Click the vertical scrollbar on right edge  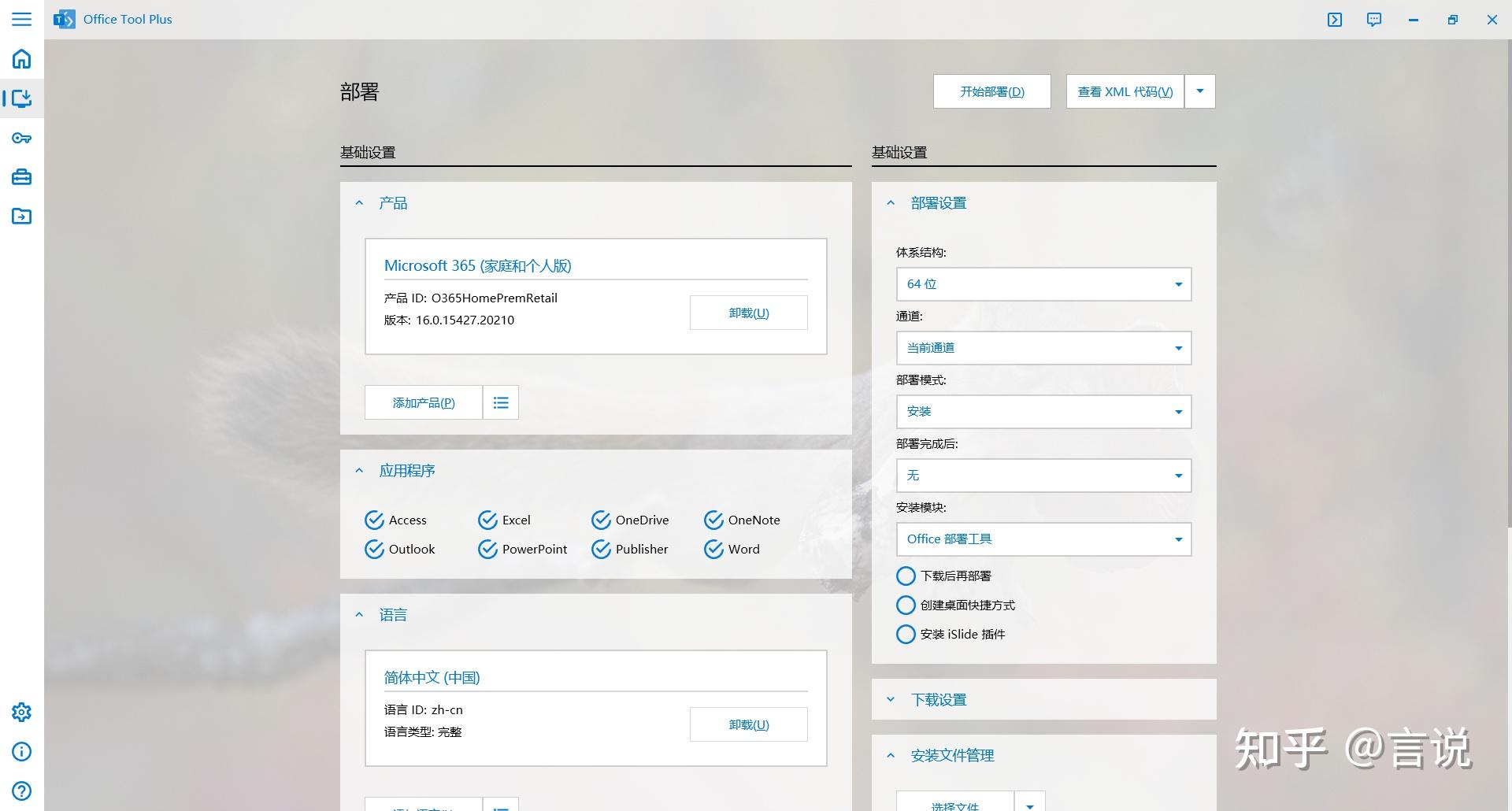1508,283
